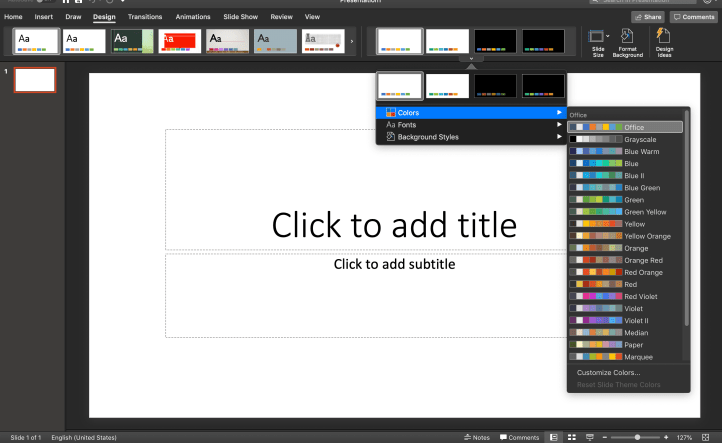Image resolution: width=722 pixels, height=443 pixels.
Task: Click fit slide to window icon
Action: click(x=706, y=437)
